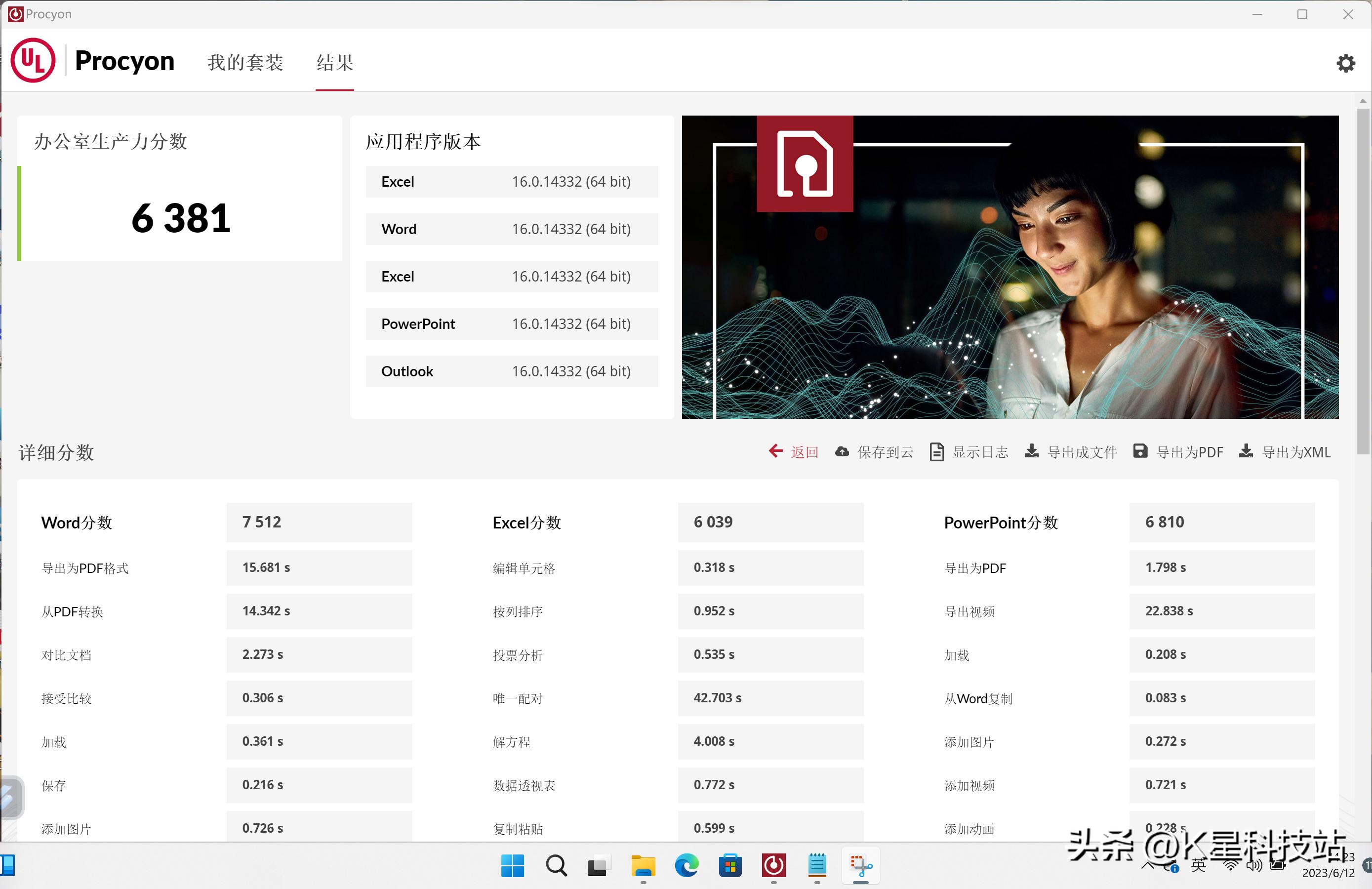Launch Snipping Tool from the taskbar
1372x889 pixels.
(861, 866)
